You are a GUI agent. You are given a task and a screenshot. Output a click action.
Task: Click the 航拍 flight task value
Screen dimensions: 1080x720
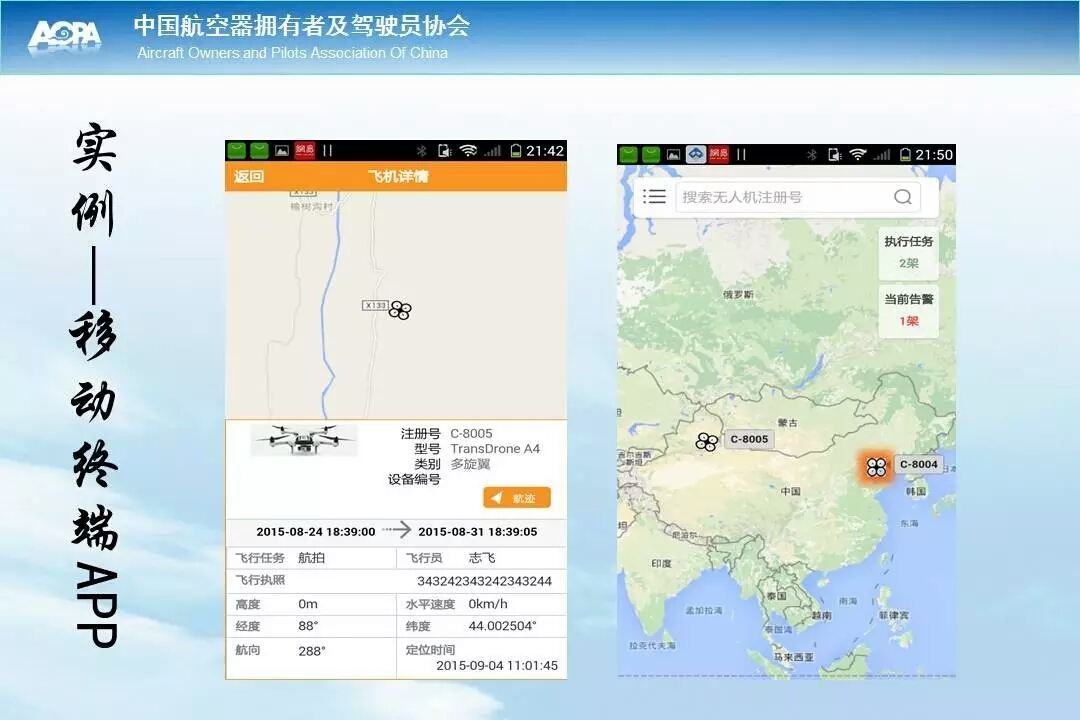pos(311,557)
